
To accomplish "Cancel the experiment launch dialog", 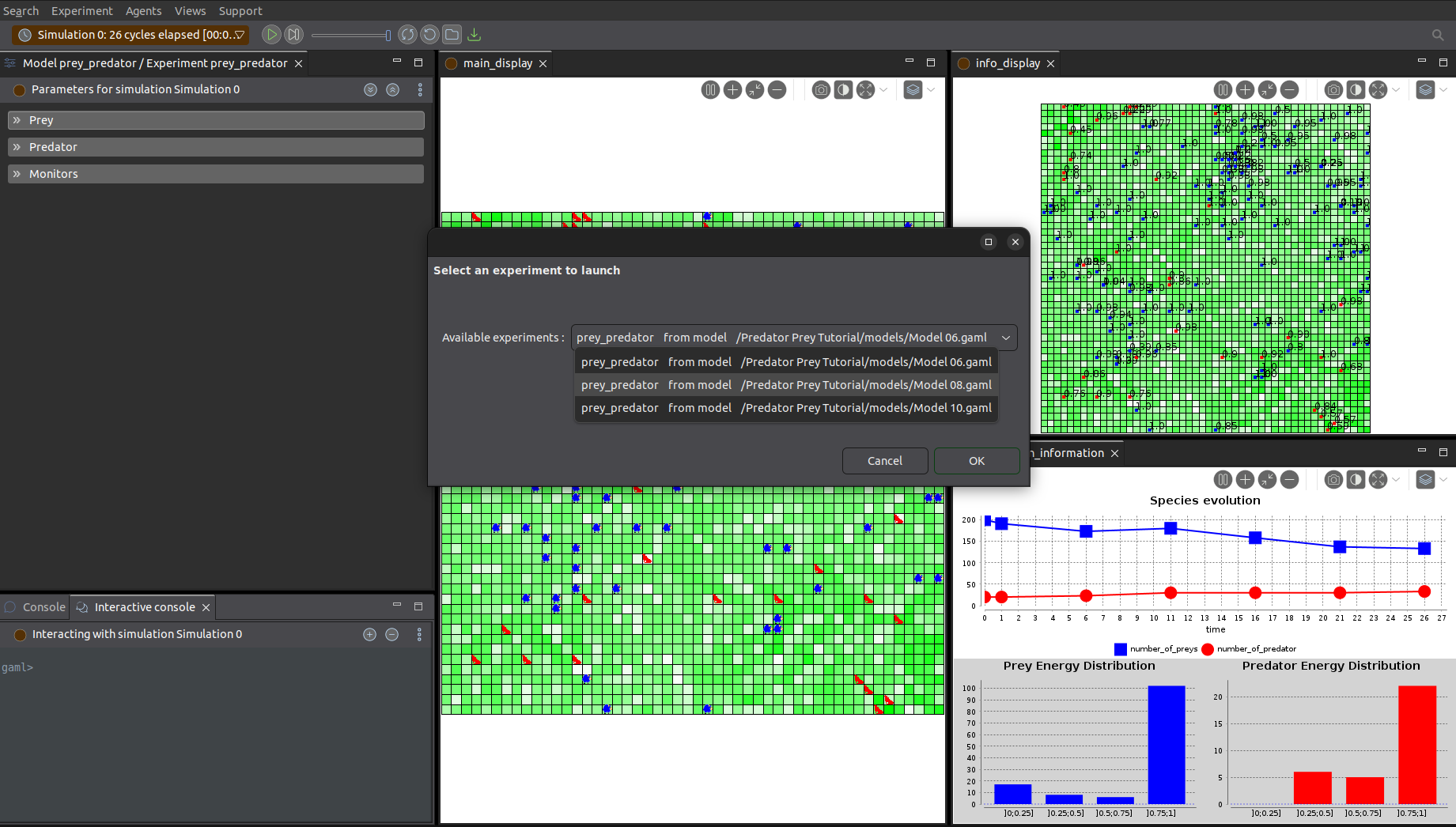I will tap(885, 461).
